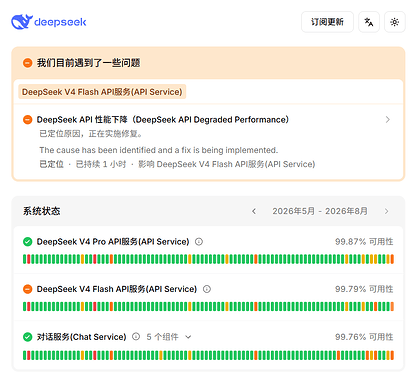
Task: Click the 99.76% 可用性 value
Action: click(364, 337)
